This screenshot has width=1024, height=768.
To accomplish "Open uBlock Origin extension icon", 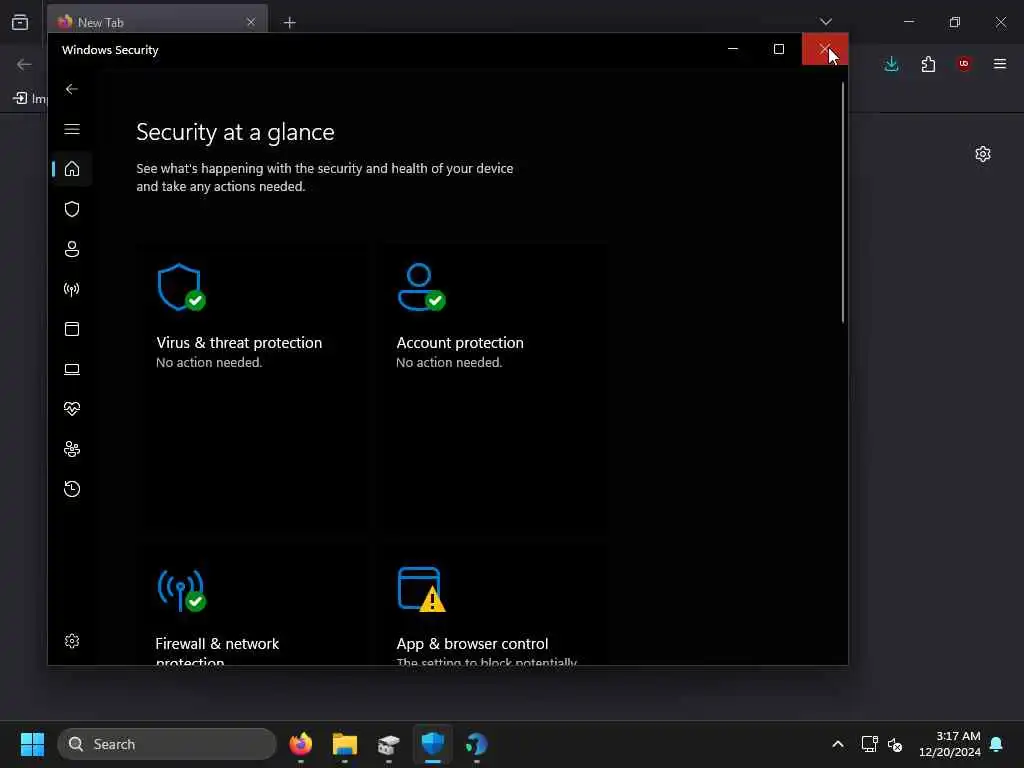I will tap(964, 64).
